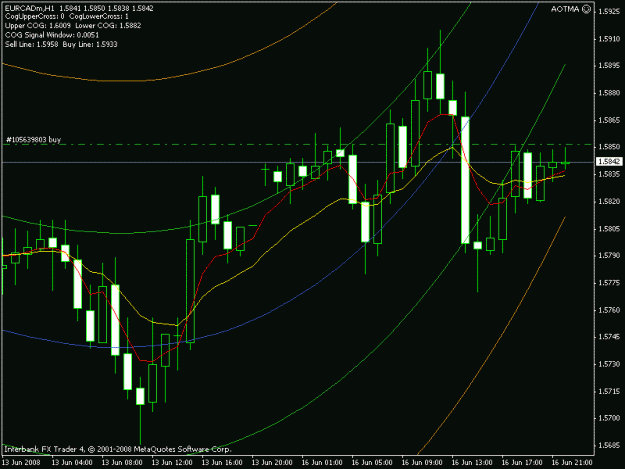Screen dimensions: 625x469
Task: Click the 1.5895 price scale label
Action: [609, 66]
